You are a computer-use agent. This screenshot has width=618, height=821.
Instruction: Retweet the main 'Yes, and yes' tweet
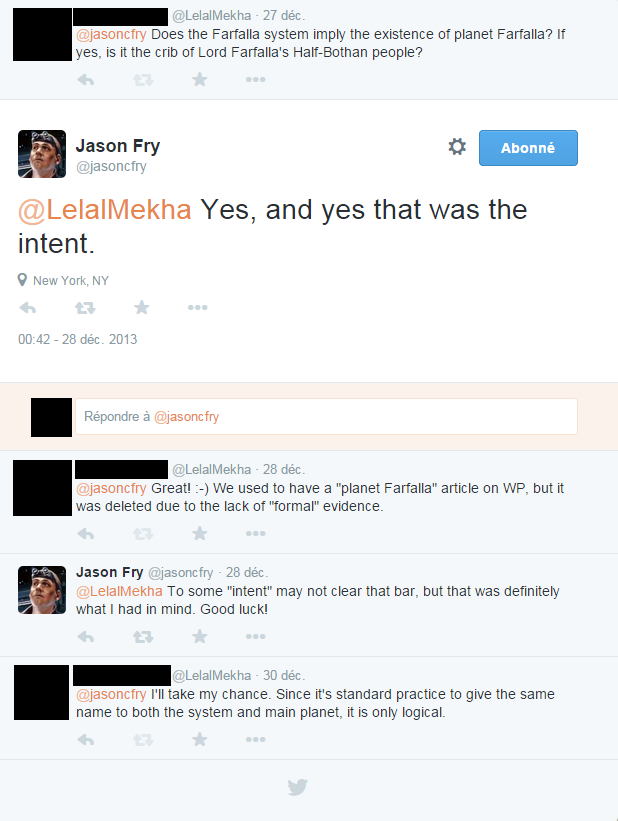[85, 308]
